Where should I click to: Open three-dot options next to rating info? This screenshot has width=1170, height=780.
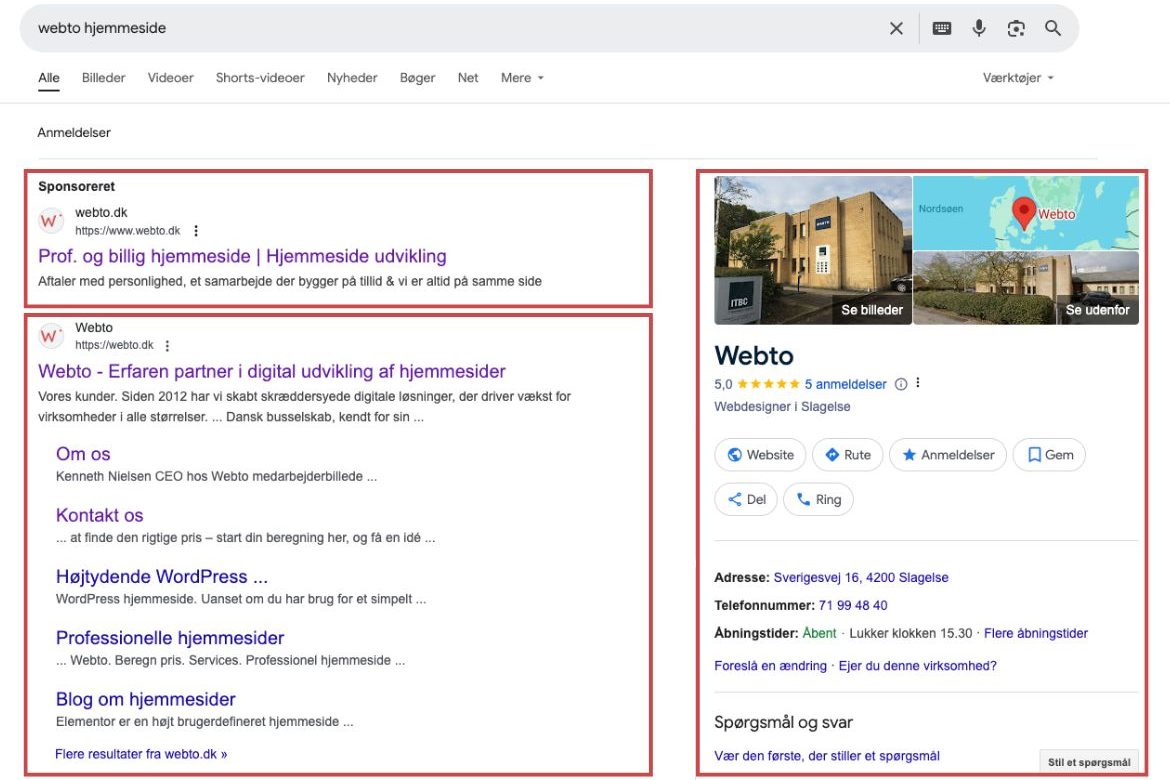pos(918,383)
